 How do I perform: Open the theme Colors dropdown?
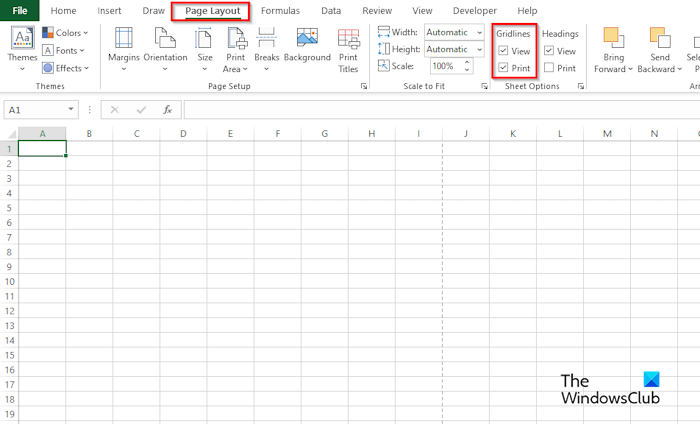[65, 33]
